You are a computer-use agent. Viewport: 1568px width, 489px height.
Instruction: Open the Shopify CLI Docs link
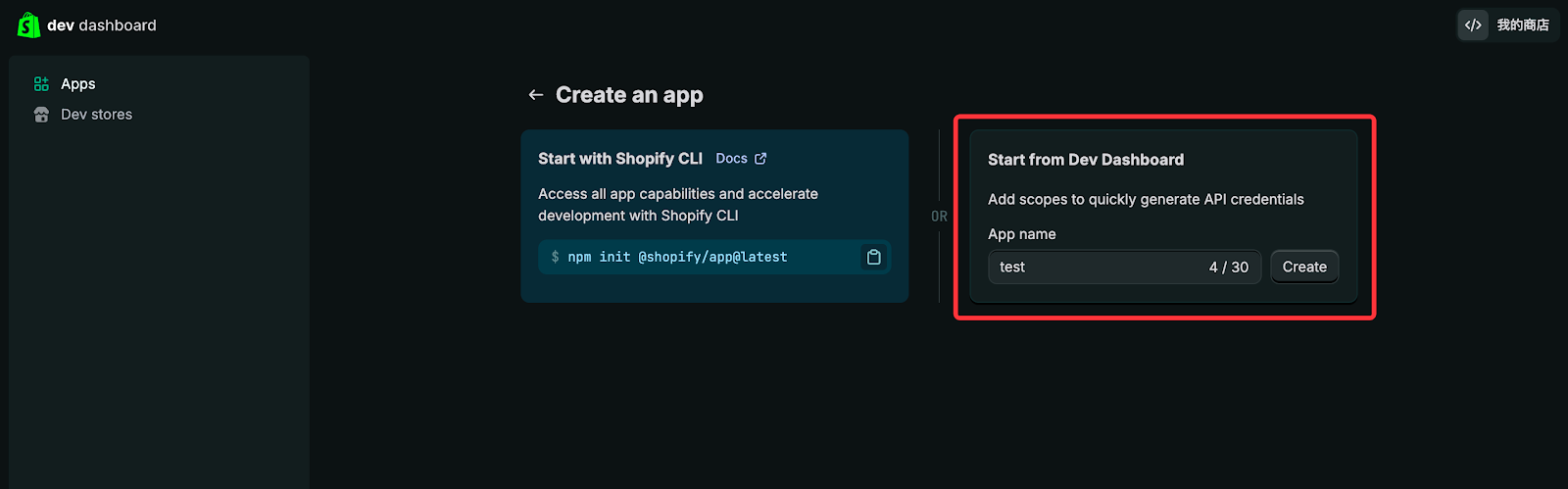(x=731, y=159)
